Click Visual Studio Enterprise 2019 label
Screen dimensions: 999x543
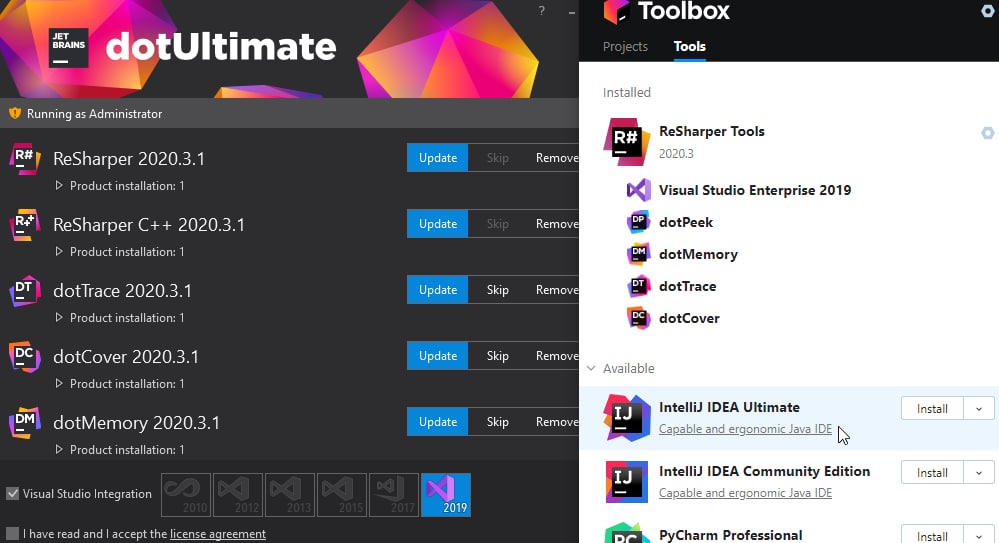(755, 190)
